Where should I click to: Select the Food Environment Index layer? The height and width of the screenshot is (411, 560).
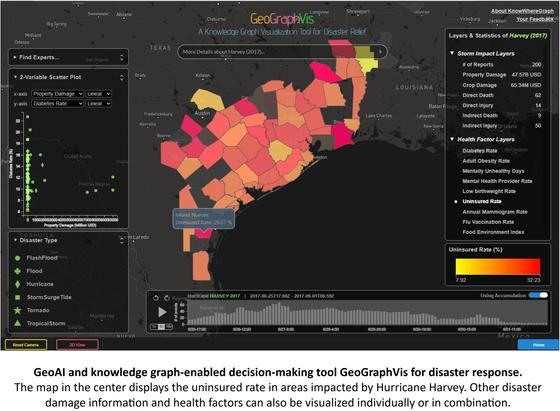493,232
